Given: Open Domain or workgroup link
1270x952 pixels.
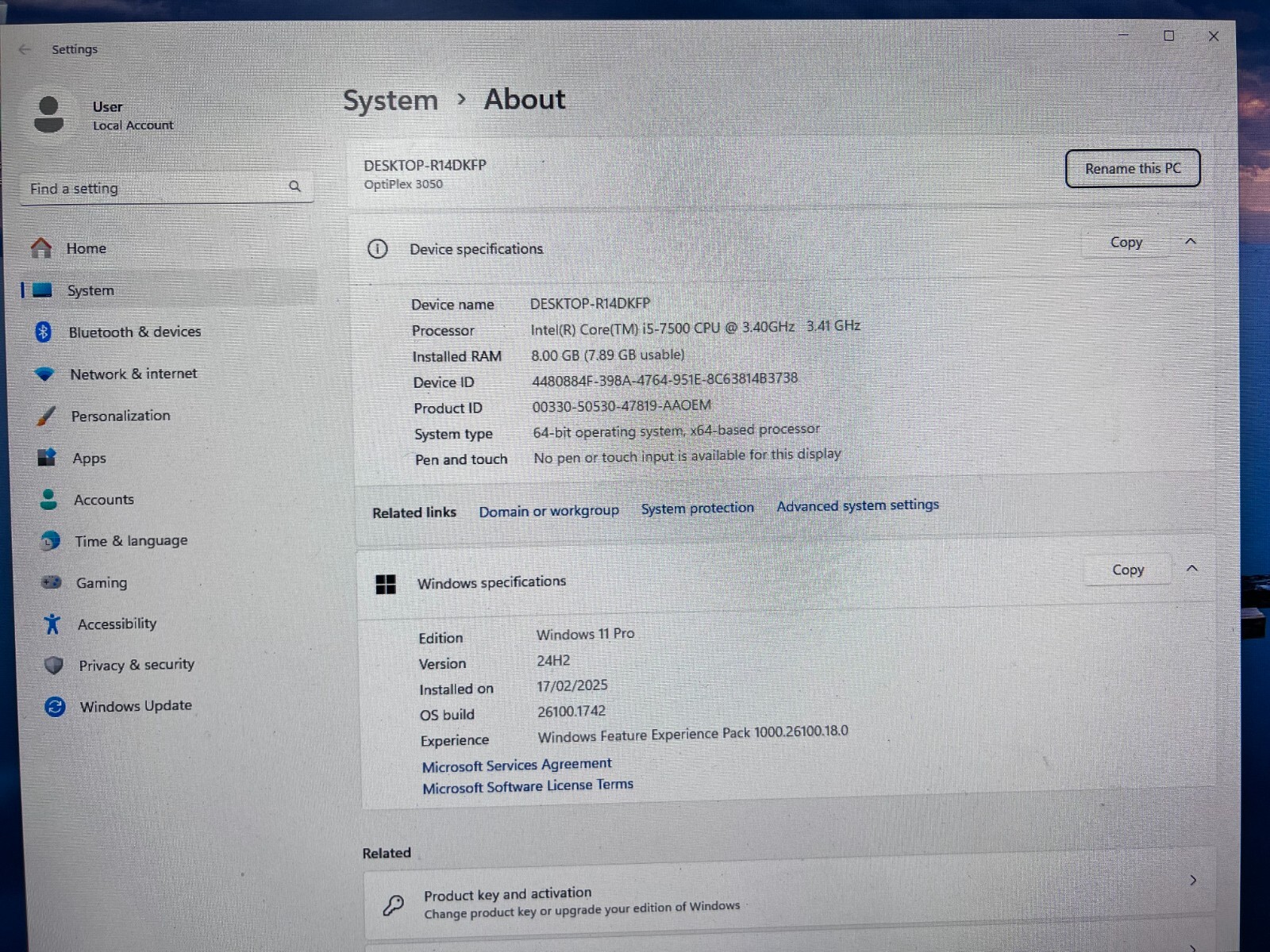Looking at the screenshot, I should (548, 511).
